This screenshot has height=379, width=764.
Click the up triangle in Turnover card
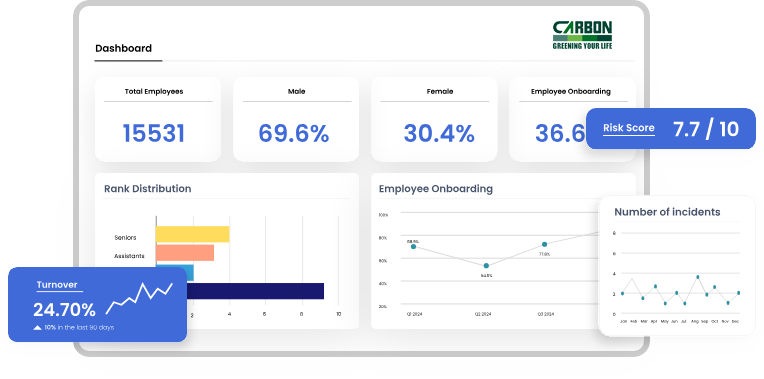click(37, 328)
